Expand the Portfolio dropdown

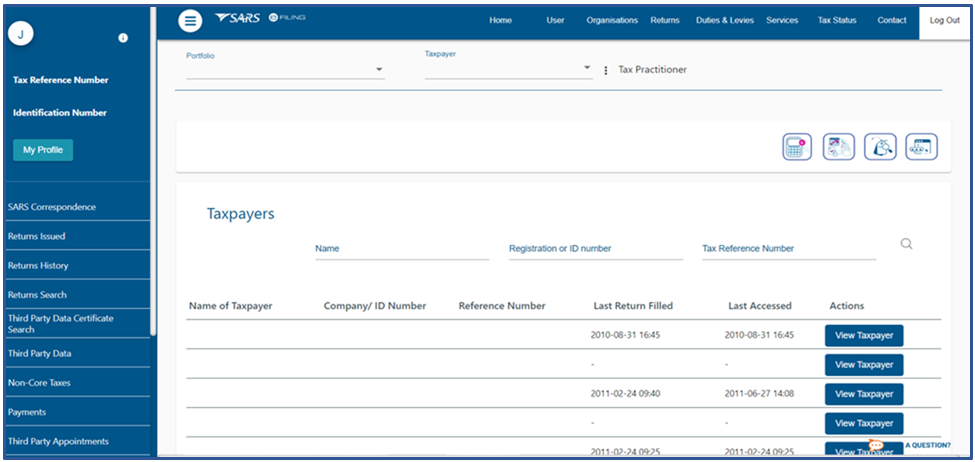pos(379,70)
